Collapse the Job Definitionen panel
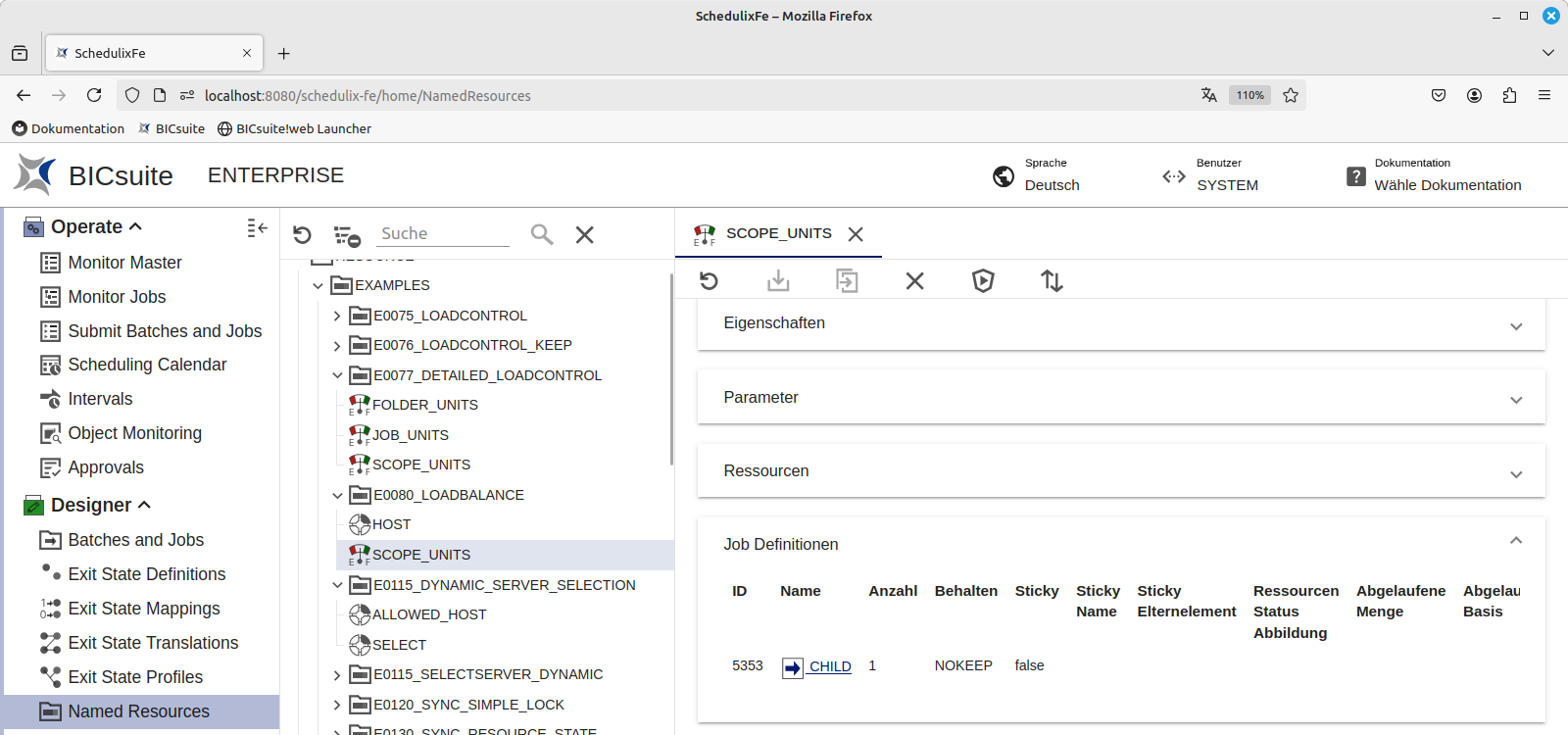Screen dimensions: 1568x735 tap(1515, 541)
